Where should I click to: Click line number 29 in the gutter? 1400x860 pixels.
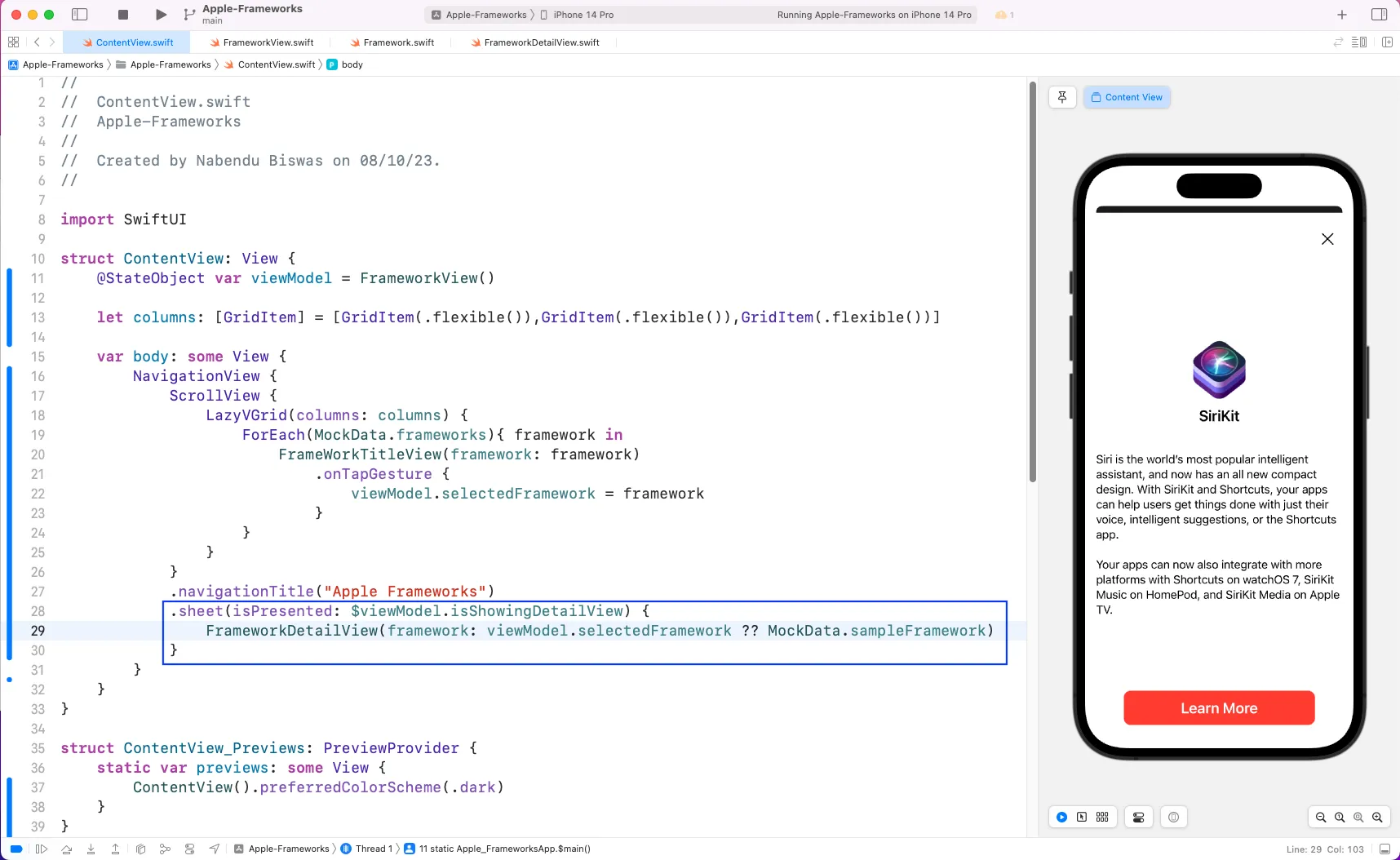pyautogui.click(x=38, y=631)
